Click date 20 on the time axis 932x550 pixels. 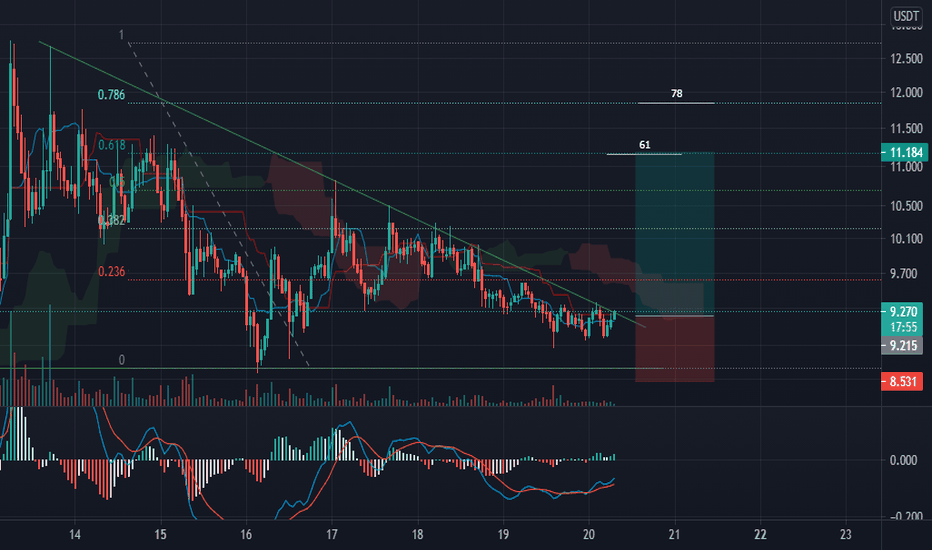point(588,535)
